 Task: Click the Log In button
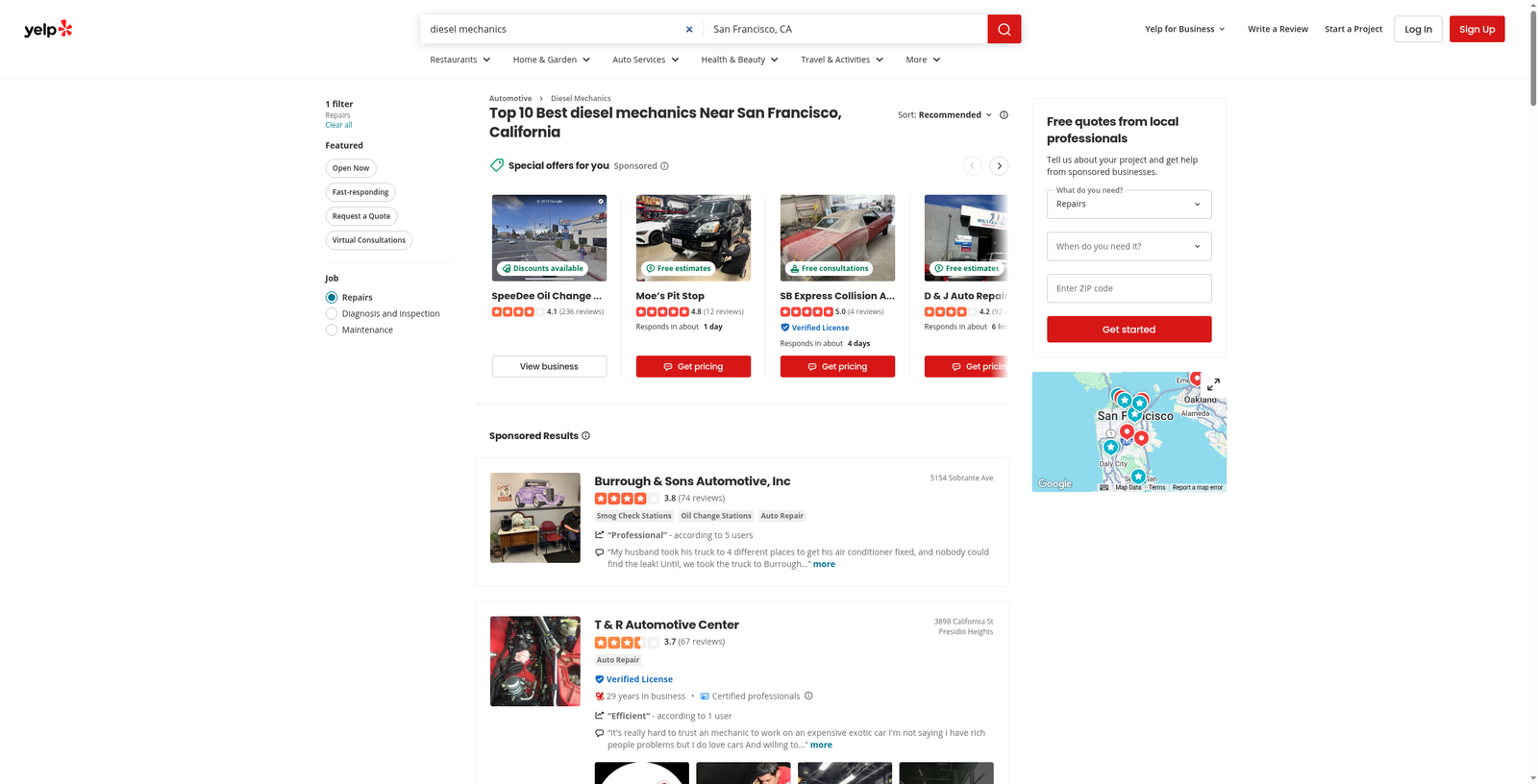pyautogui.click(x=1418, y=29)
